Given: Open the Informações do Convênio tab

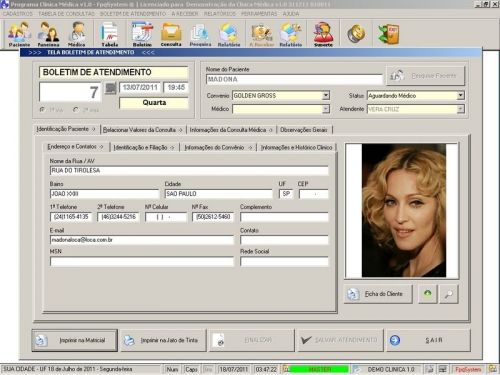Looking at the screenshot, I should coord(218,147).
